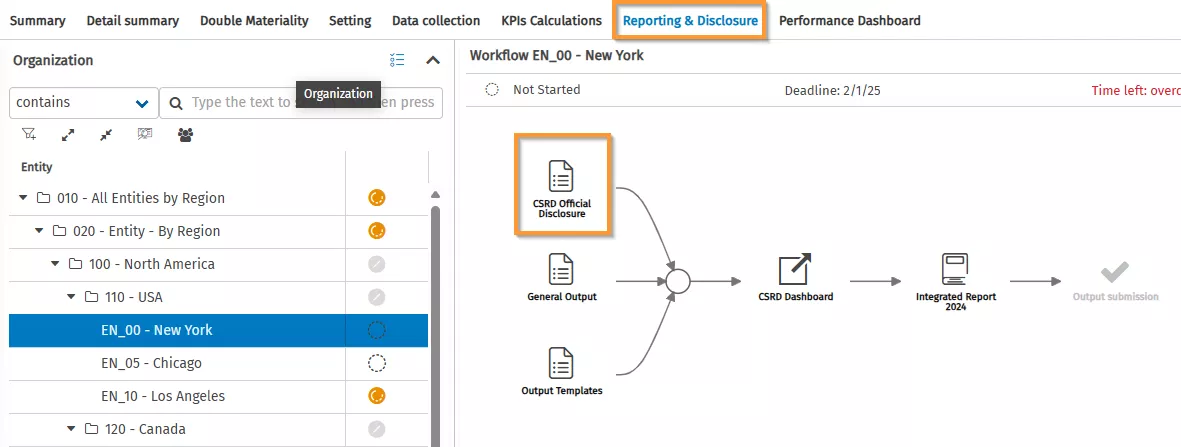The width and height of the screenshot is (1181, 447).
Task: Collapse the Organization panel with chevron
Action: (433, 60)
